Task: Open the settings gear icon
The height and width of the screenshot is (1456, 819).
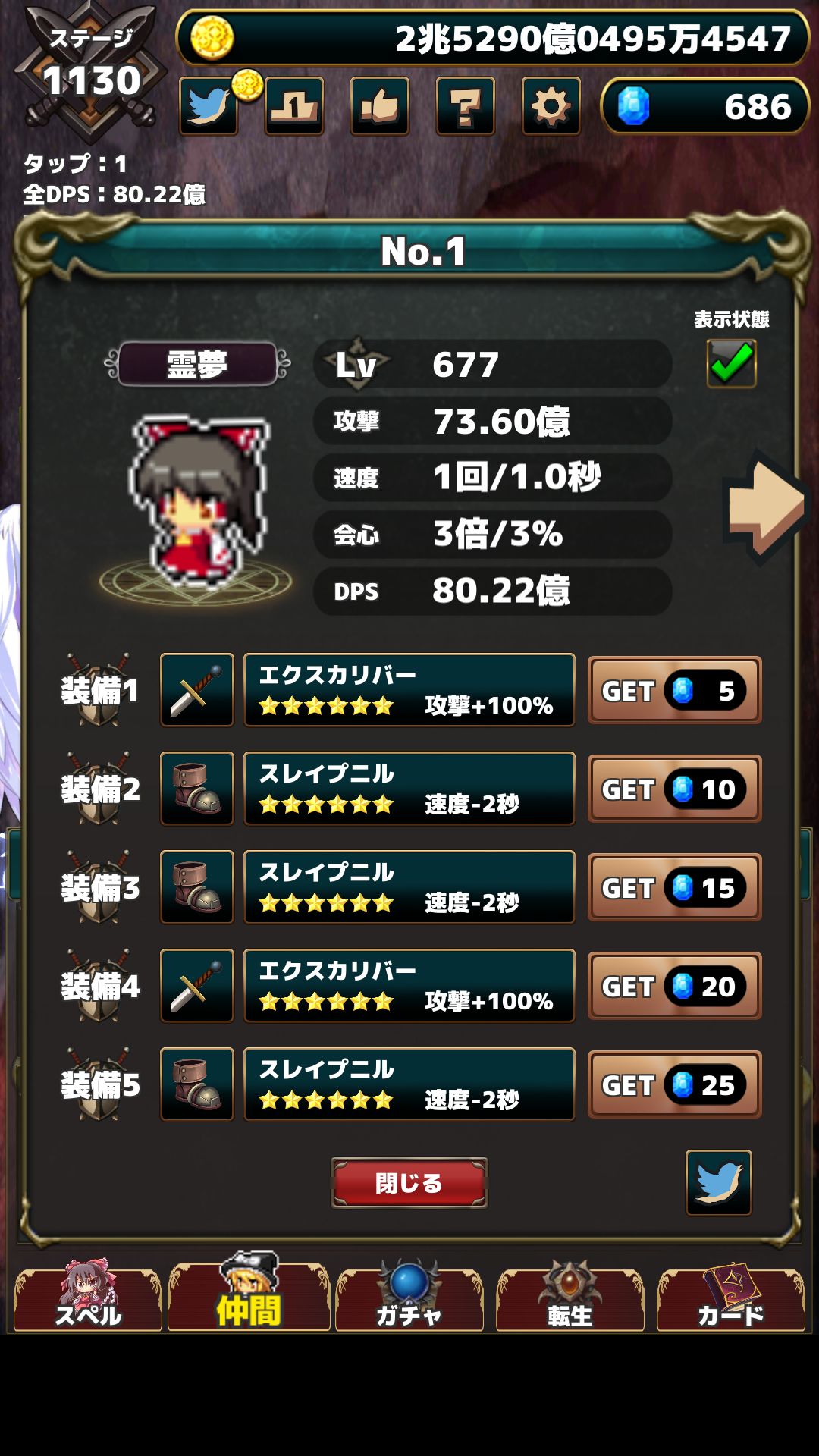Action: pyautogui.click(x=551, y=106)
